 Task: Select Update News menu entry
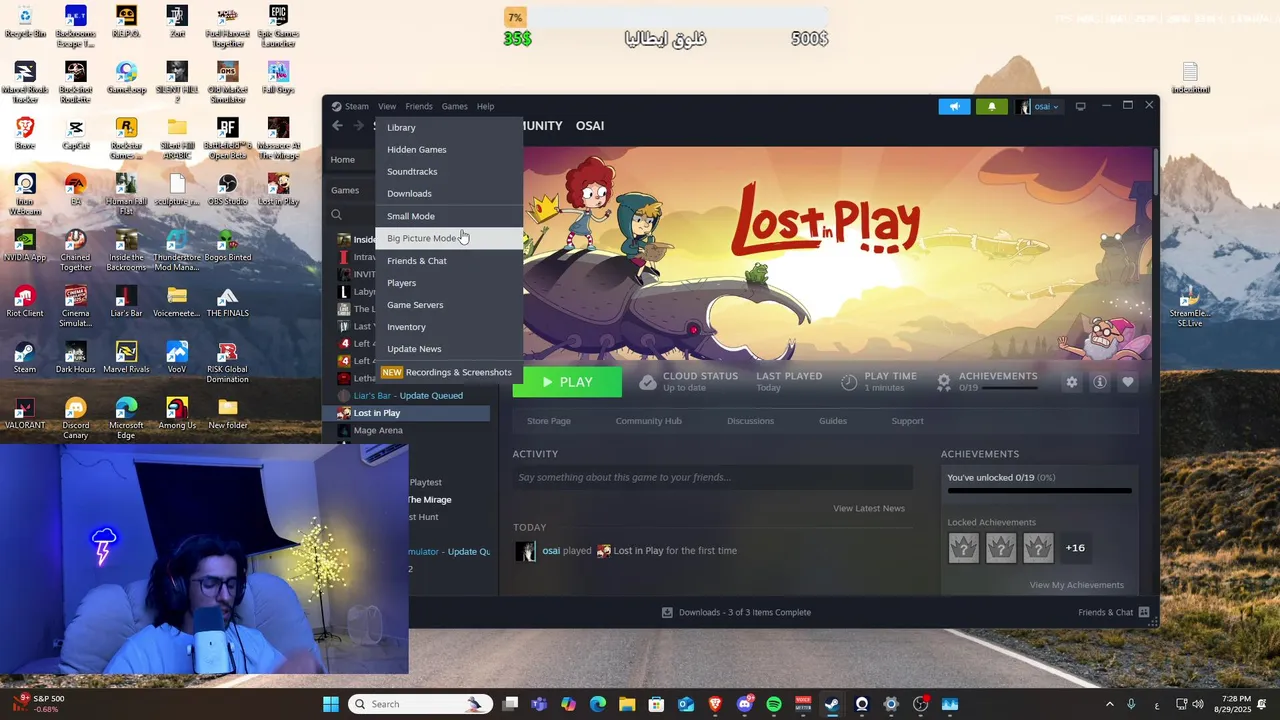pyautogui.click(x=449, y=348)
